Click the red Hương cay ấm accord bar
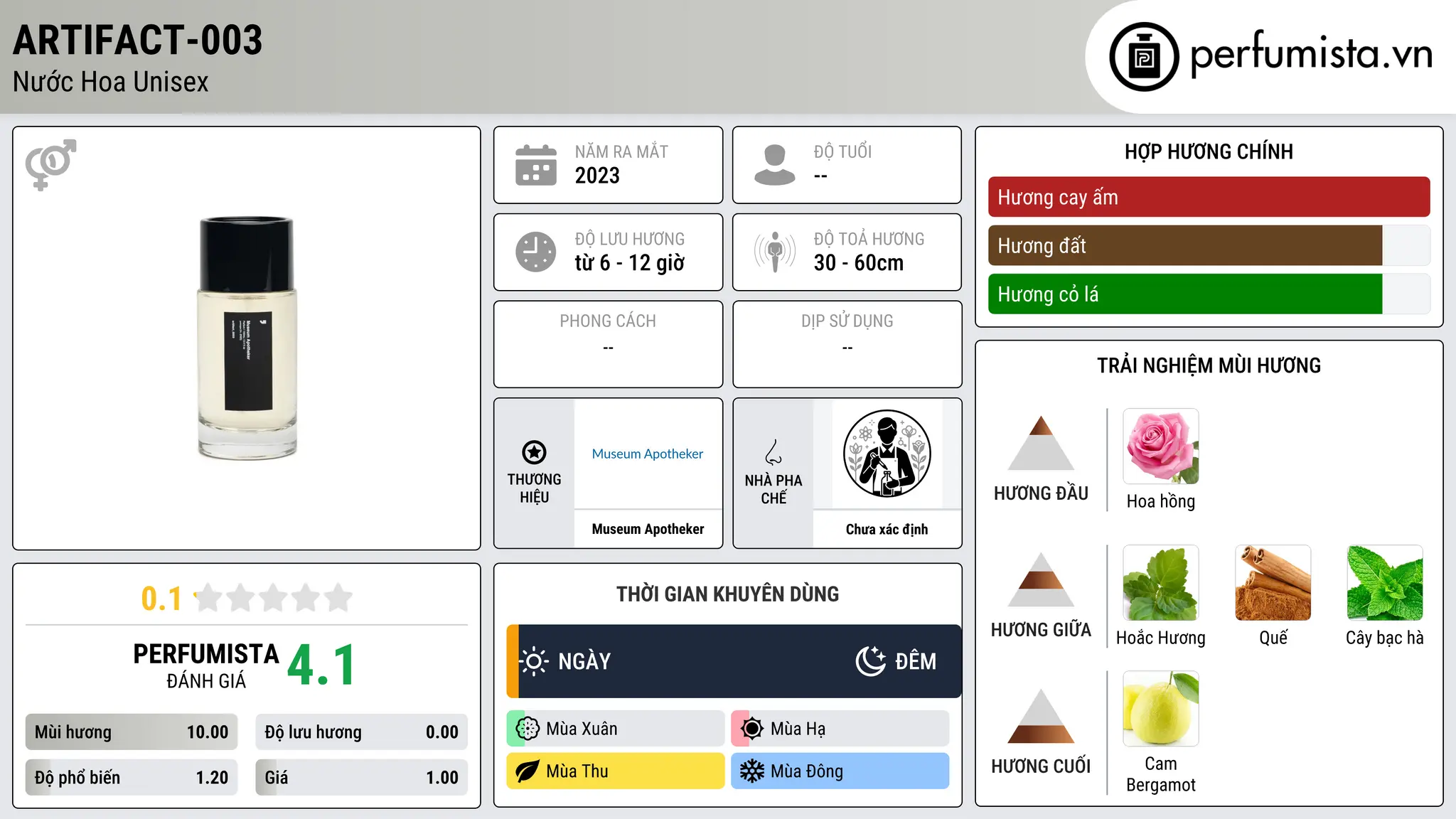 [1209, 197]
